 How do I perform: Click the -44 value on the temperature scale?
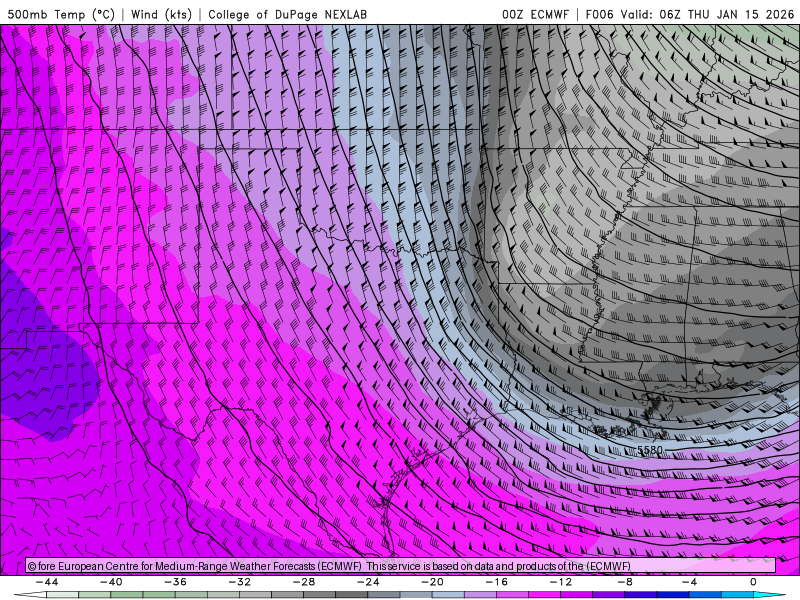(46, 582)
